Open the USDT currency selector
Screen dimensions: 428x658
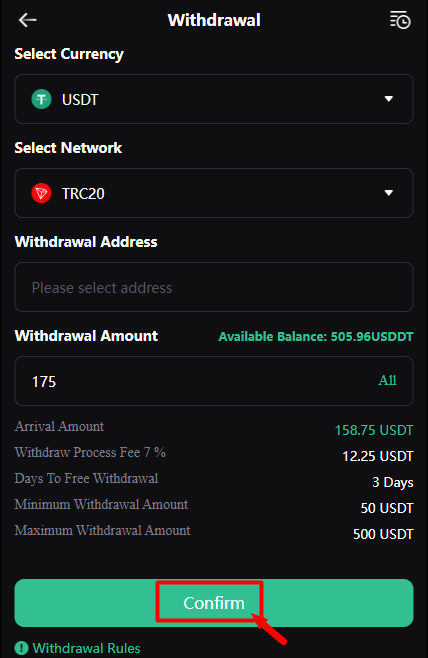214,99
